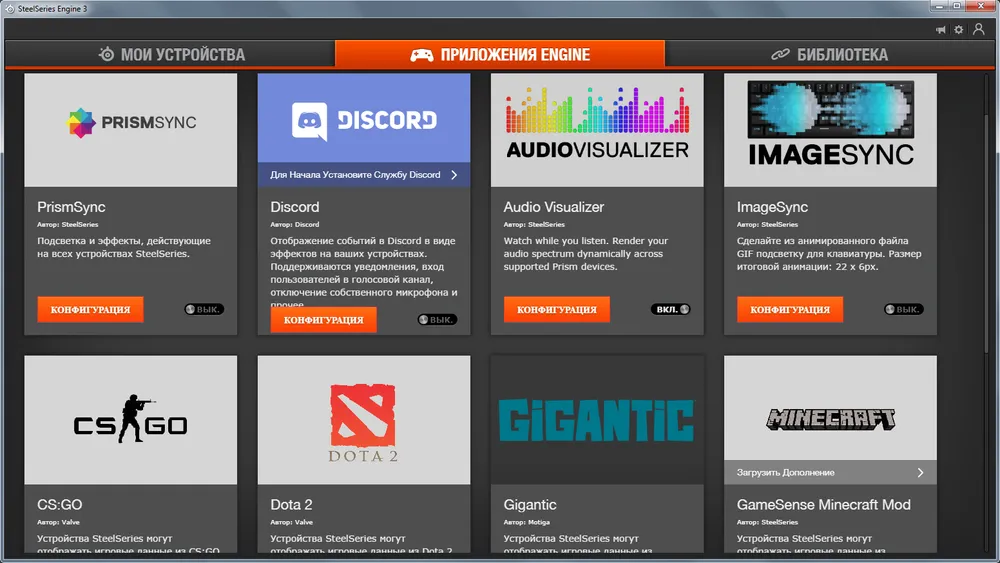Image resolution: width=1000 pixels, height=563 pixels.
Task: Open the Gigantic app thumbnail
Action: coord(597,420)
